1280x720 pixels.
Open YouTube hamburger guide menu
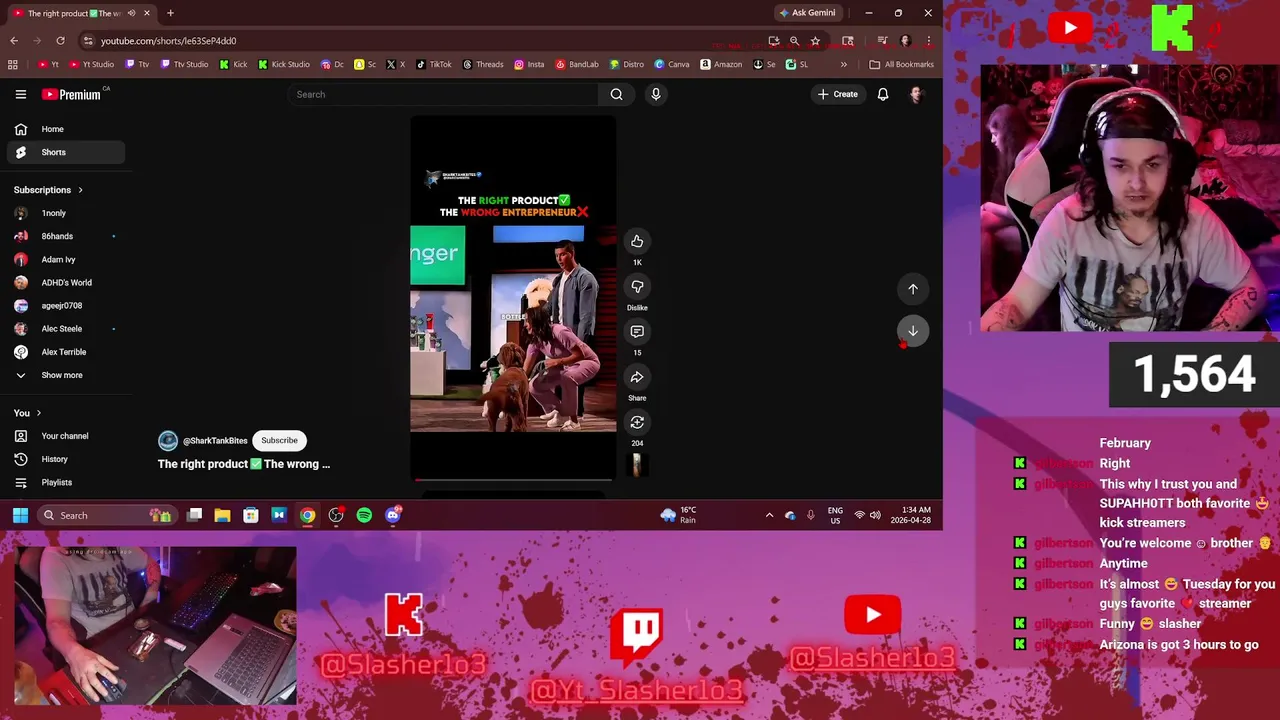20,94
